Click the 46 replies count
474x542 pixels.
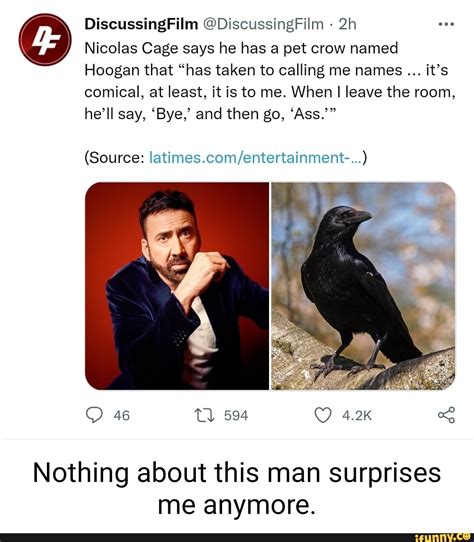click(122, 415)
